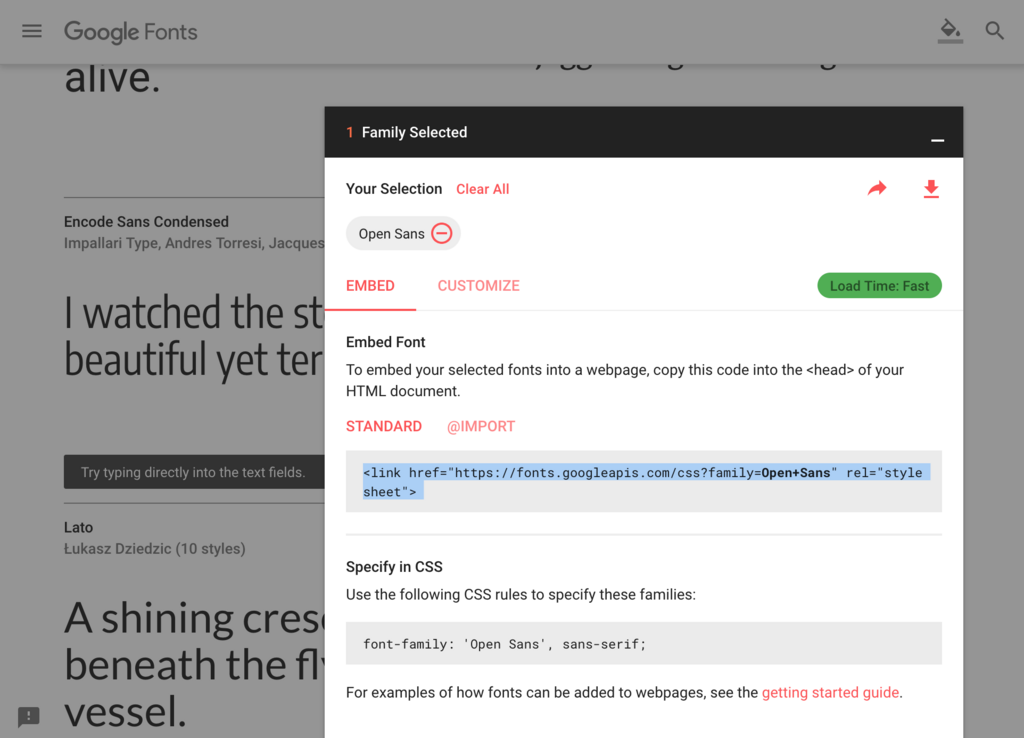Download selection with red download icon

coord(931,189)
